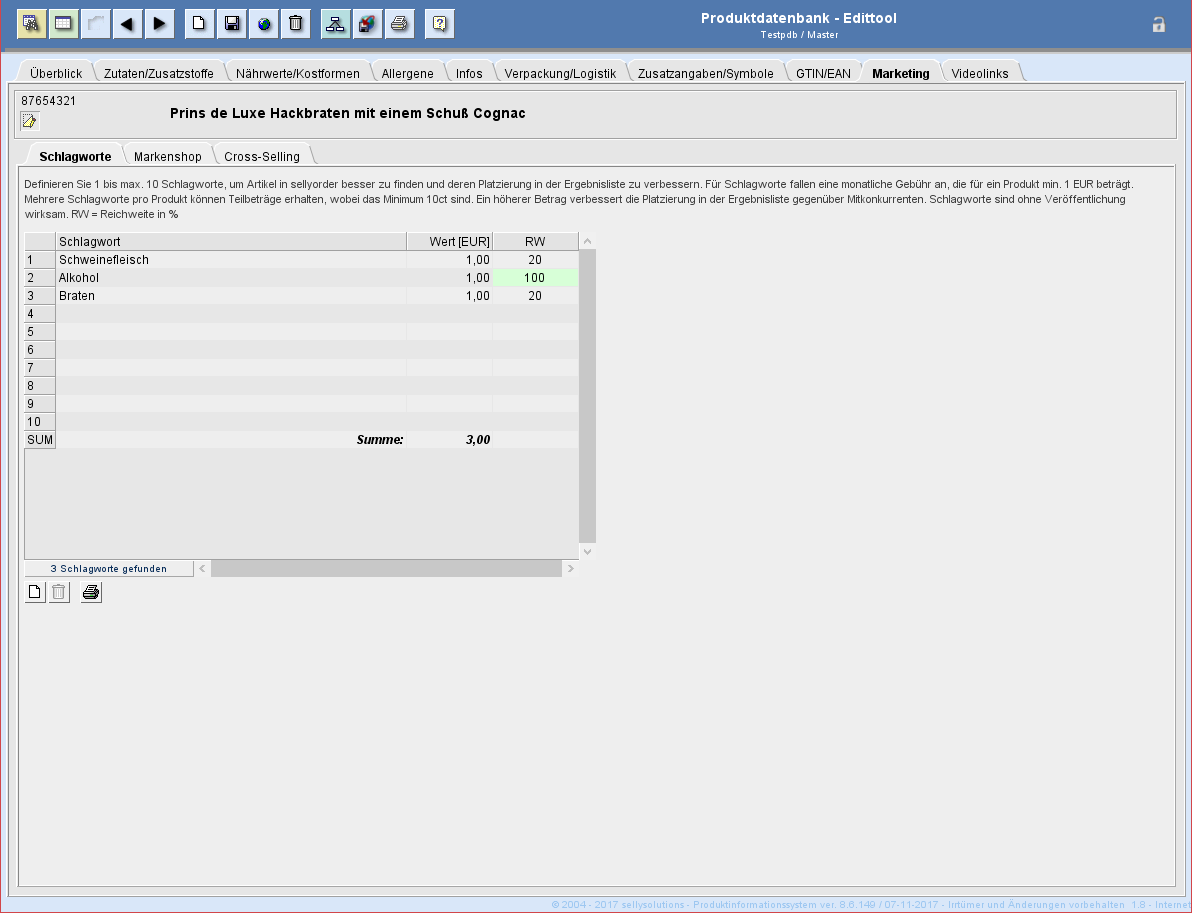
Task: Switch to the Markenshop sub-tab
Action: tap(168, 156)
